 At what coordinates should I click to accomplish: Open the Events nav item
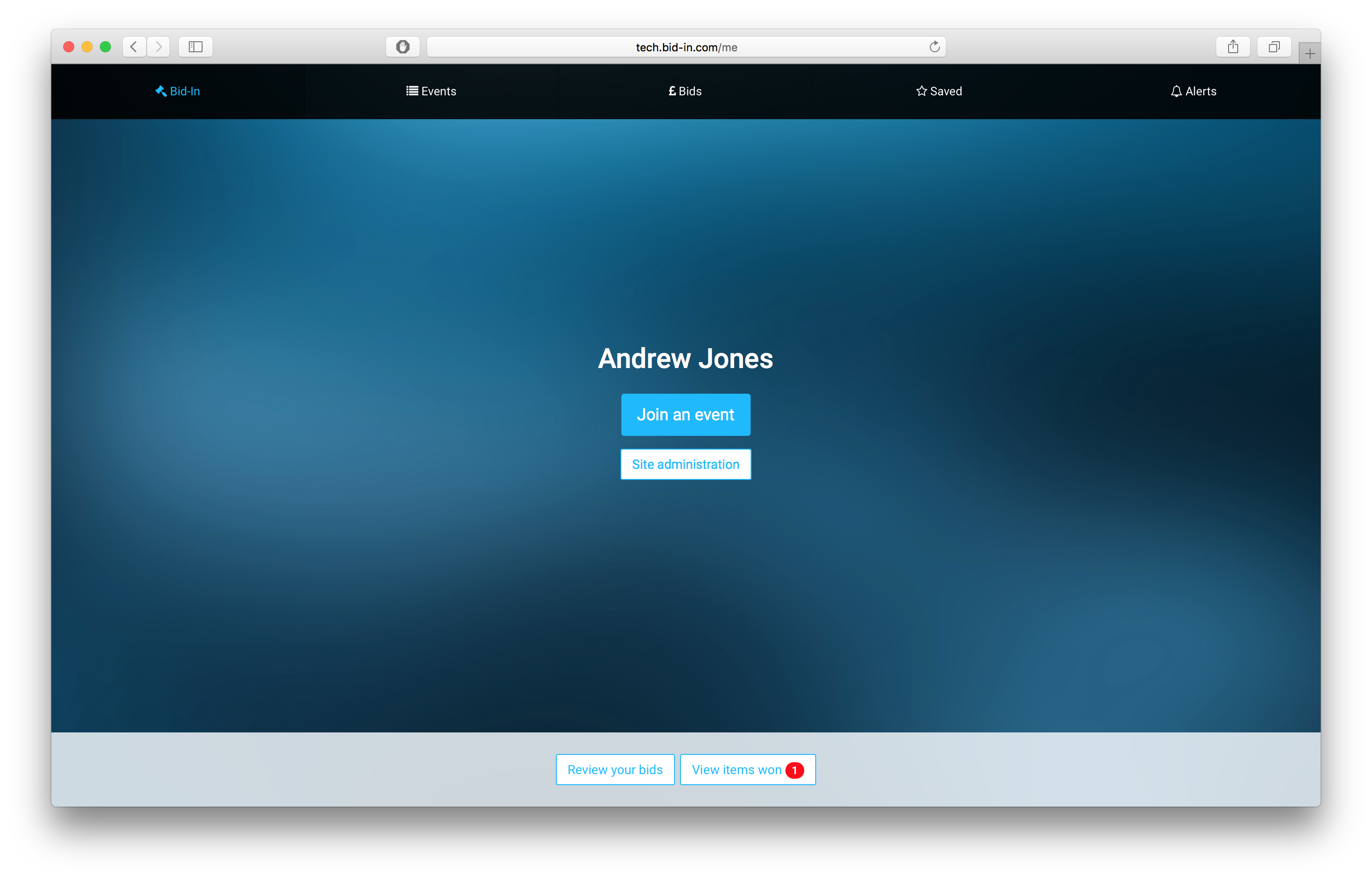point(431,91)
